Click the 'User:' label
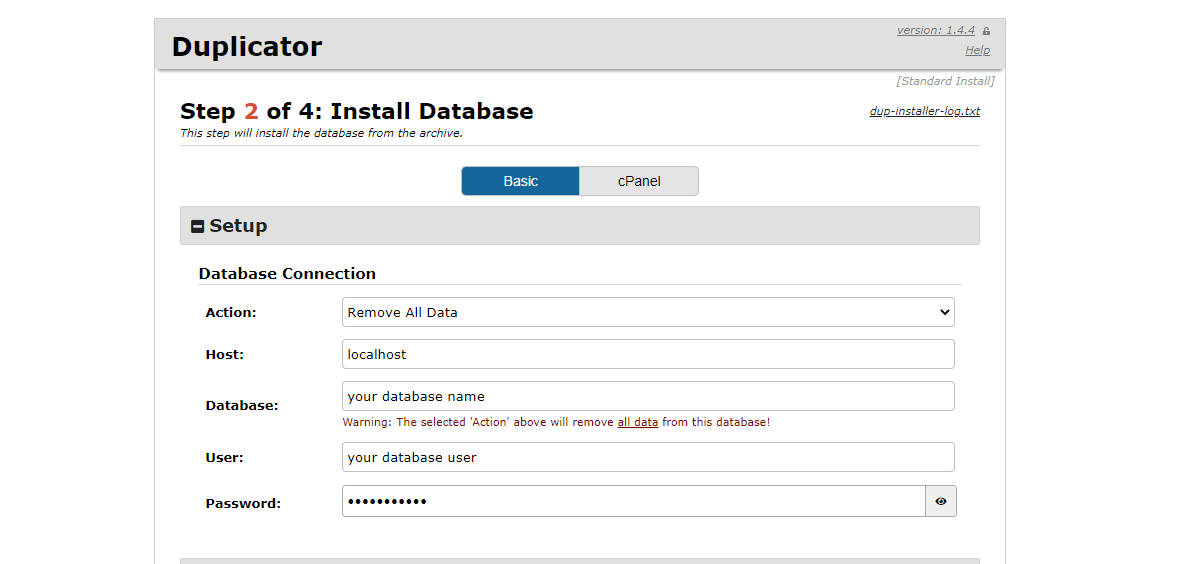 (x=224, y=458)
